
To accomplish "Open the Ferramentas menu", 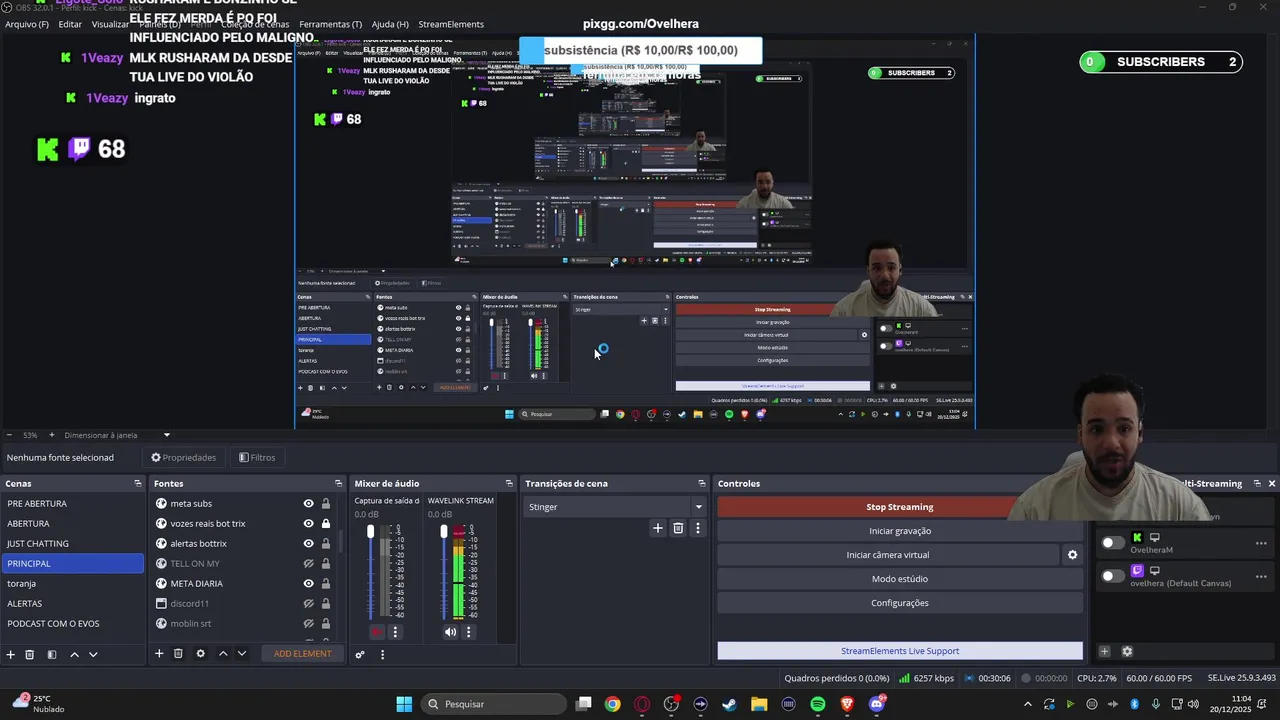I will pyautogui.click(x=330, y=24).
